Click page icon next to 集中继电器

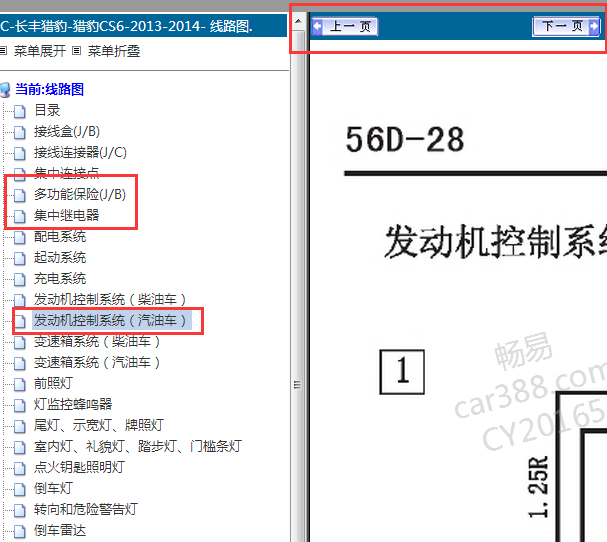click(20, 216)
